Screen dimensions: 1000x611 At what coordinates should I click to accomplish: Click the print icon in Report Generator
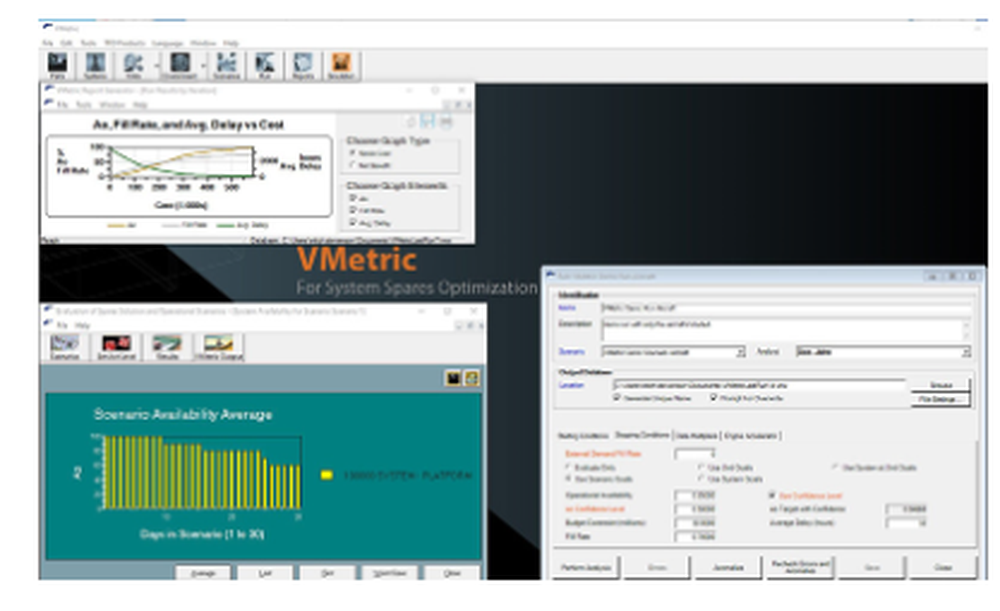(445, 121)
